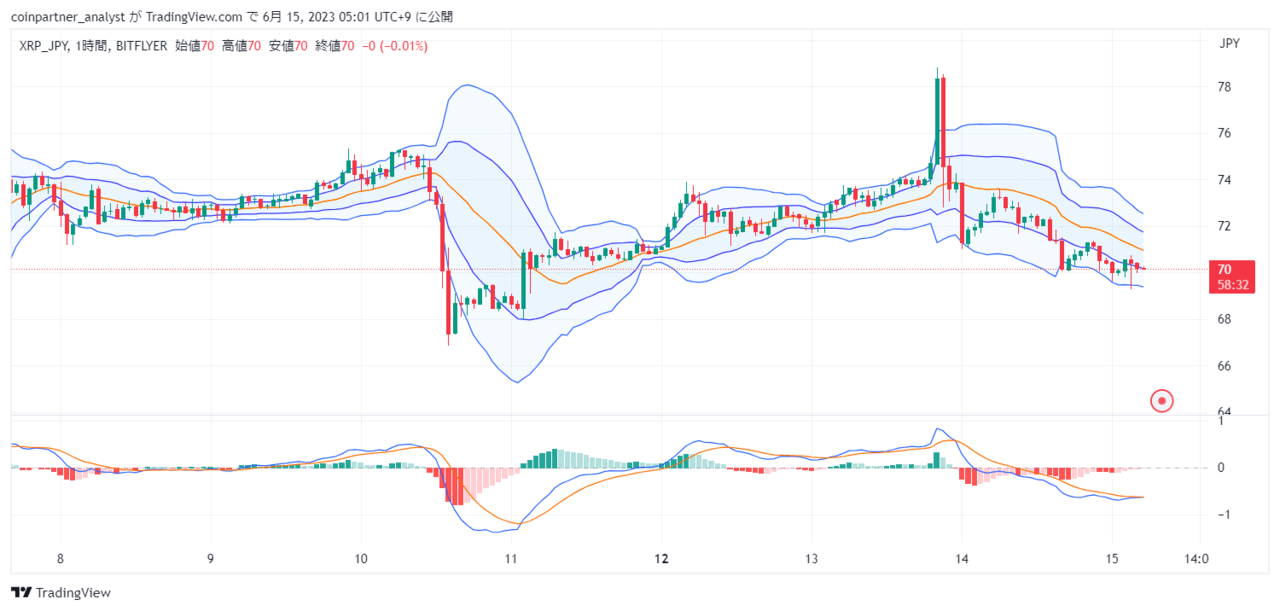1280x611 pixels.
Task: Click the 終値70 close value in header
Action: pyautogui.click(x=335, y=46)
